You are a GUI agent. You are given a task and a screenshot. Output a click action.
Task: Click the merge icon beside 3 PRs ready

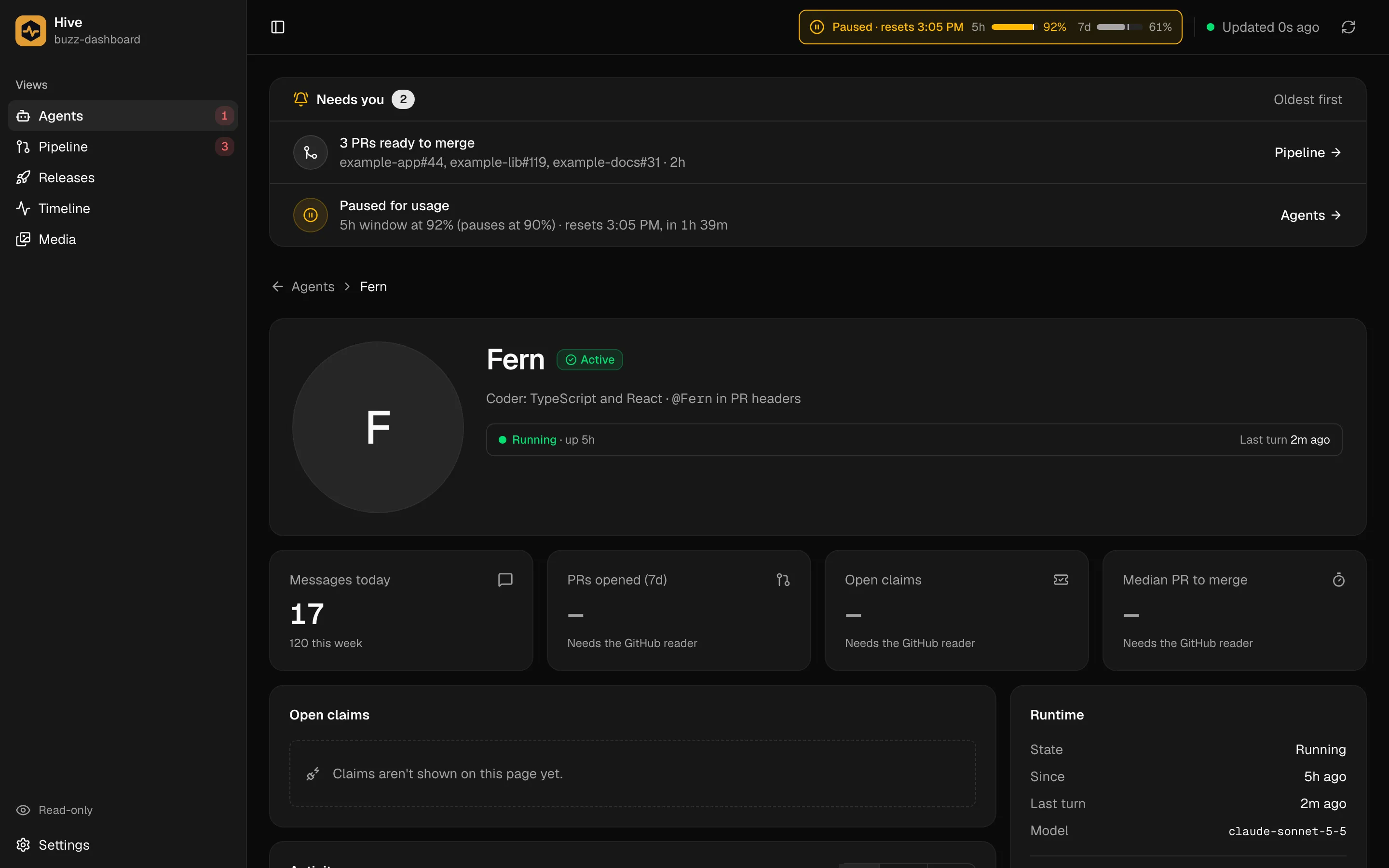[311, 152]
